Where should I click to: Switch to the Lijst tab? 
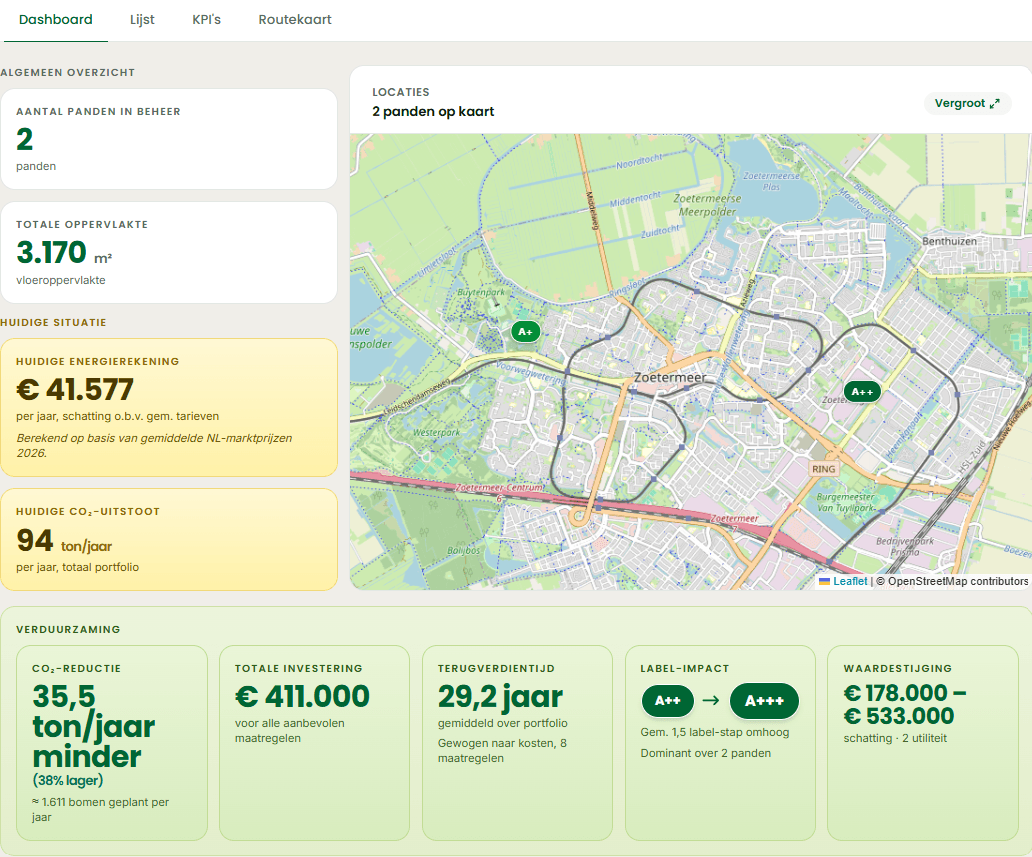142,20
